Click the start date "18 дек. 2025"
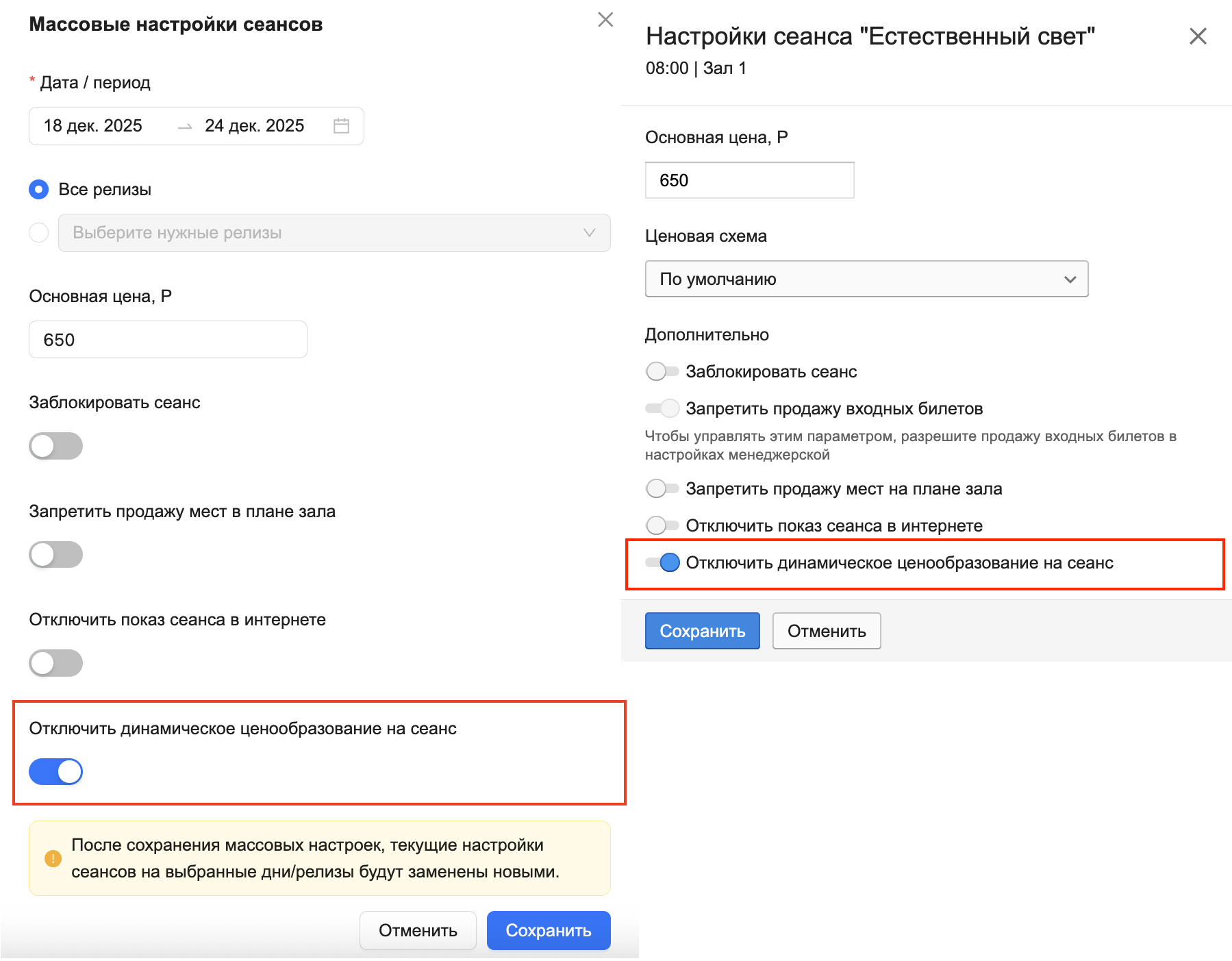Image resolution: width=1232 pixels, height=961 pixels. 93,126
